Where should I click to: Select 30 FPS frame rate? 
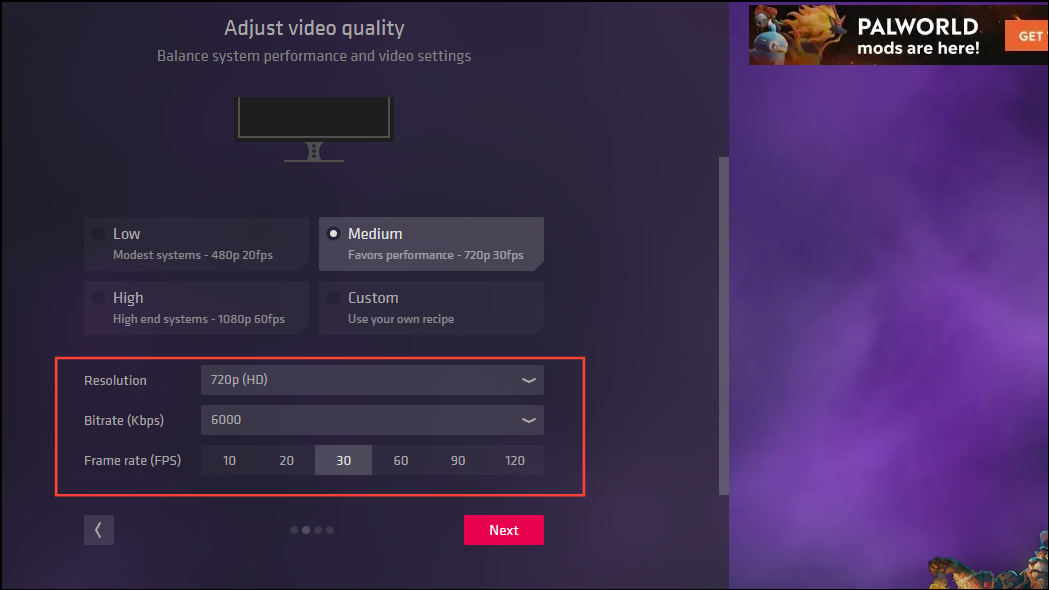[x=343, y=460]
